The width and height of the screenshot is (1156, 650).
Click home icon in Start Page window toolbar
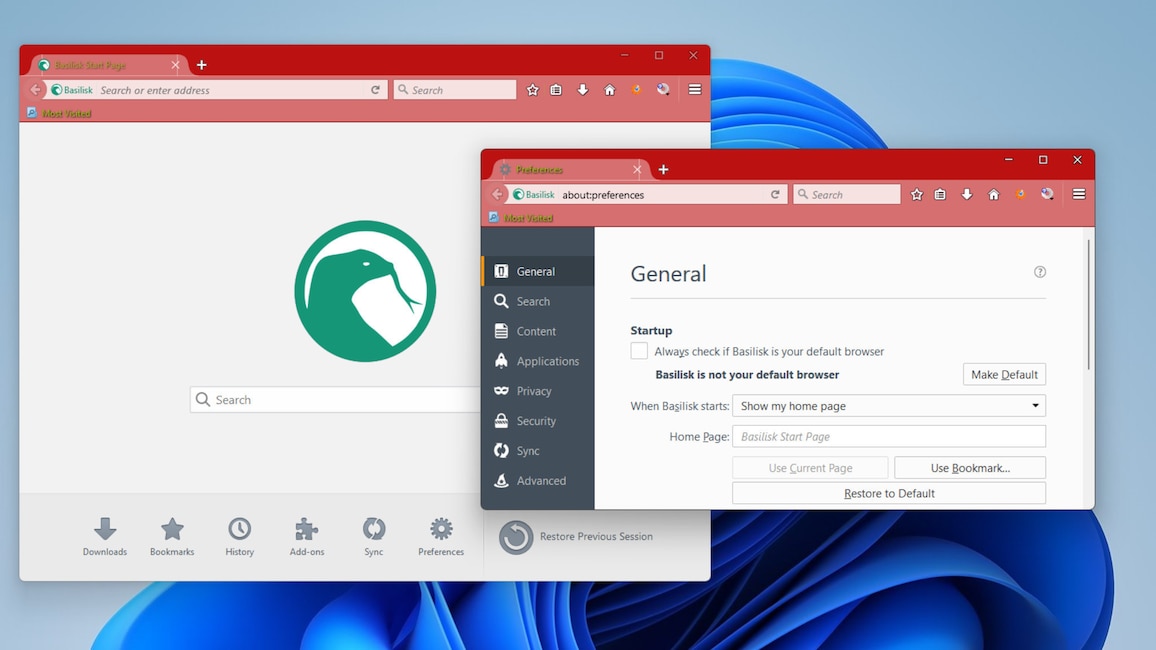[610, 90]
